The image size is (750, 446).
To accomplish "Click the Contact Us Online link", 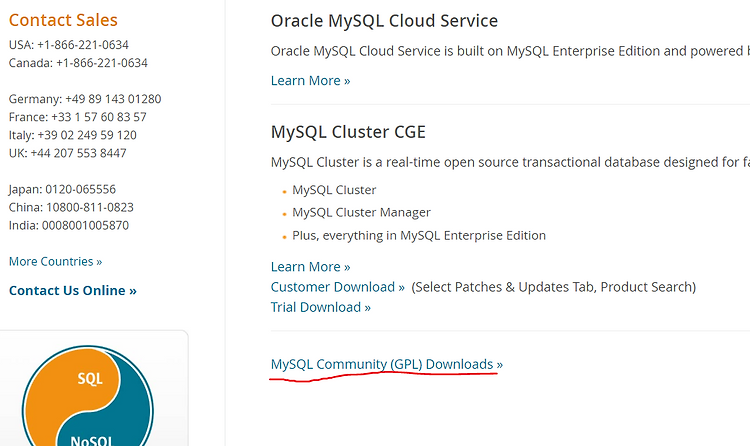I will click(x=72, y=290).
